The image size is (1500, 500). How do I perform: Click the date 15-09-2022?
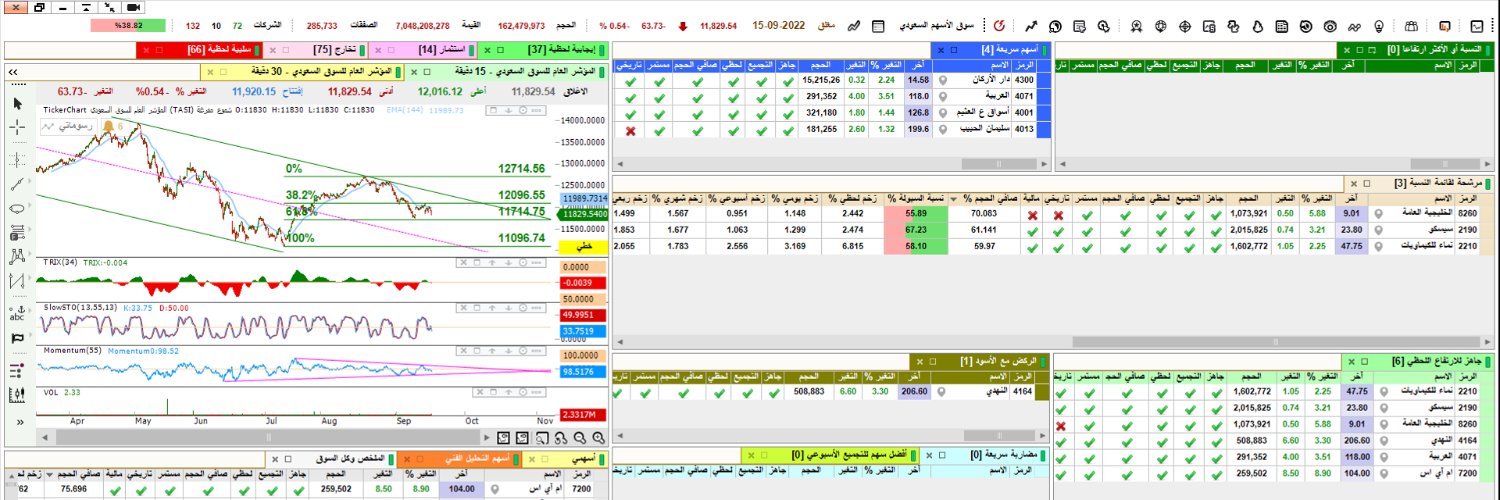click(780, 26)
